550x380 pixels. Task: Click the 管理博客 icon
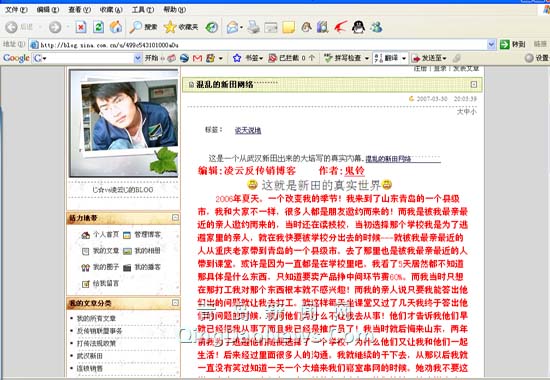[127, 235]
